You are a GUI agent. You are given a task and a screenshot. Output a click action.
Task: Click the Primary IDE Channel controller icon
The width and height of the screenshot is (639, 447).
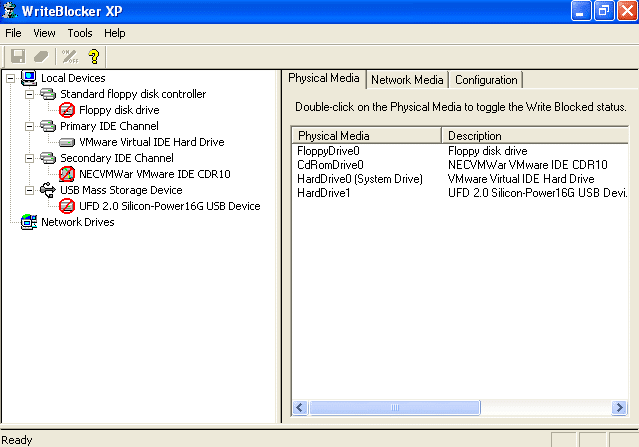pos(48,126)
